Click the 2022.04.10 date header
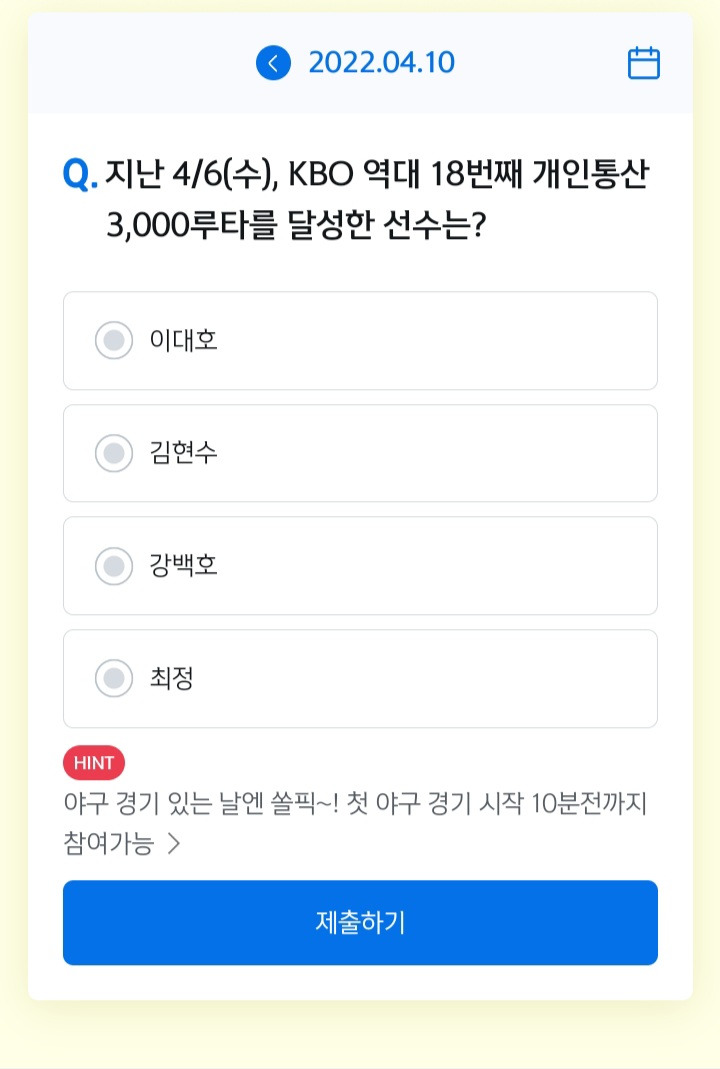This screenshot has height=1069, width=720. pyautogui.click(x=382, y=63)
